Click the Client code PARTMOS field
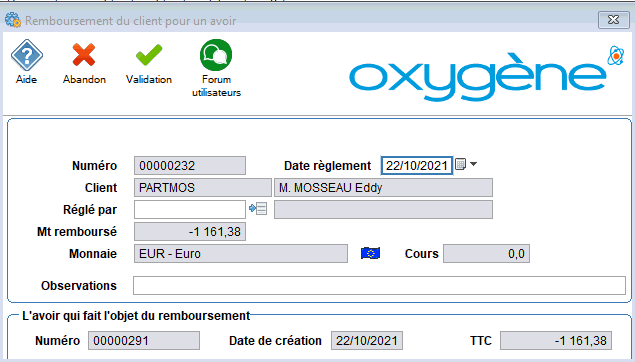Viewport: 635px width, 362px height. tap(203, 187)
